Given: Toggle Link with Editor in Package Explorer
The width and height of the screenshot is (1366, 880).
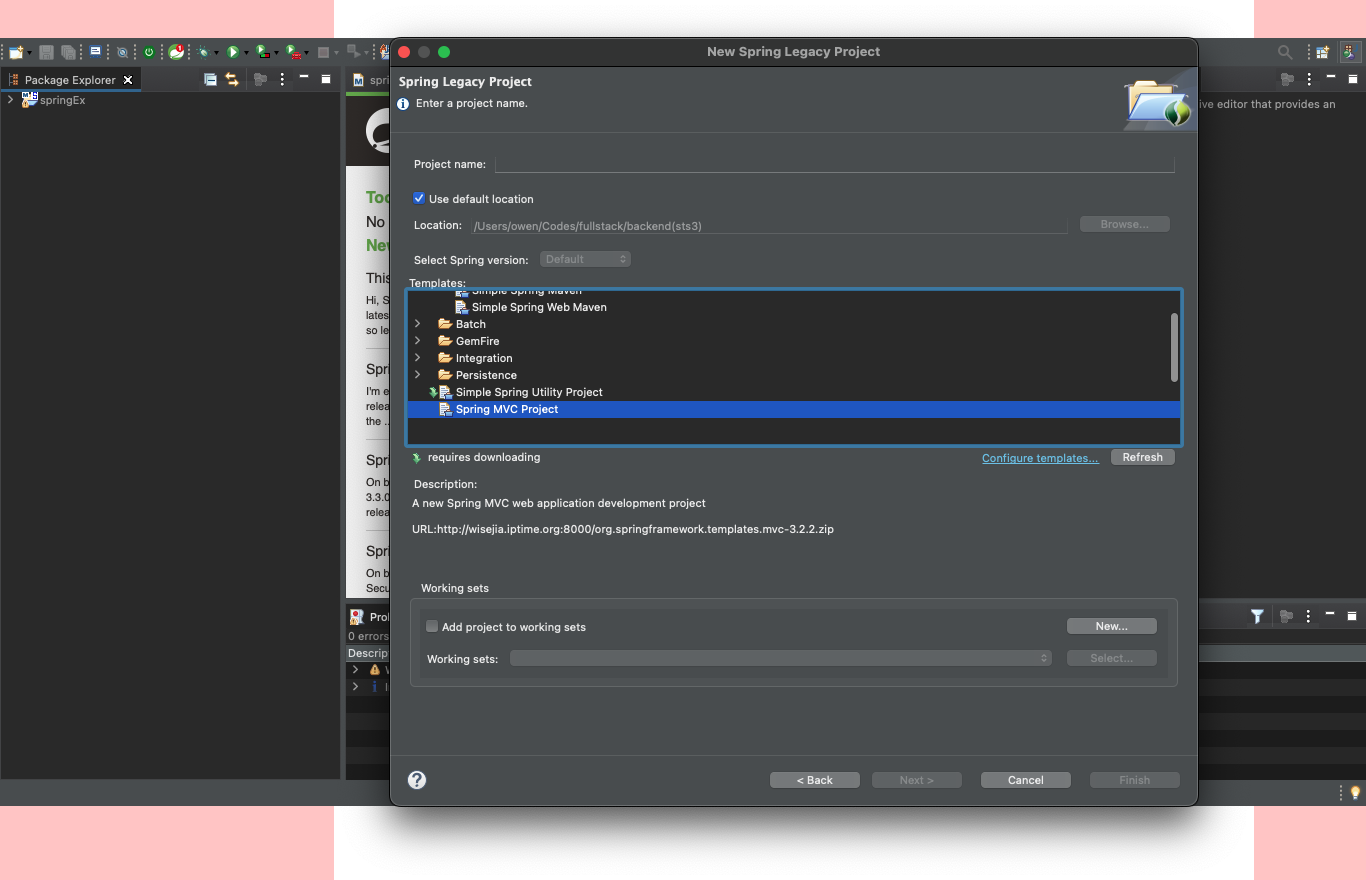Looking at the screenshot, I should (232, 79).
